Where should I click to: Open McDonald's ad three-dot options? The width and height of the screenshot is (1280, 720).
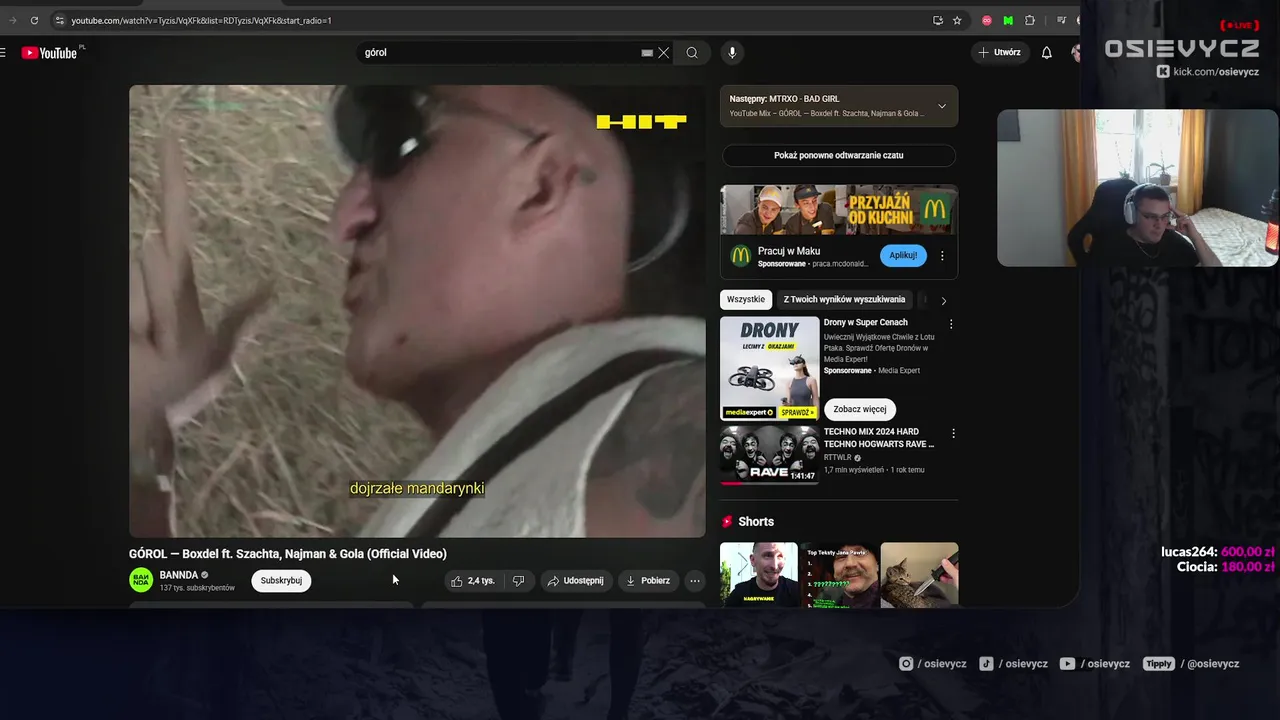[x=942, y=256]
